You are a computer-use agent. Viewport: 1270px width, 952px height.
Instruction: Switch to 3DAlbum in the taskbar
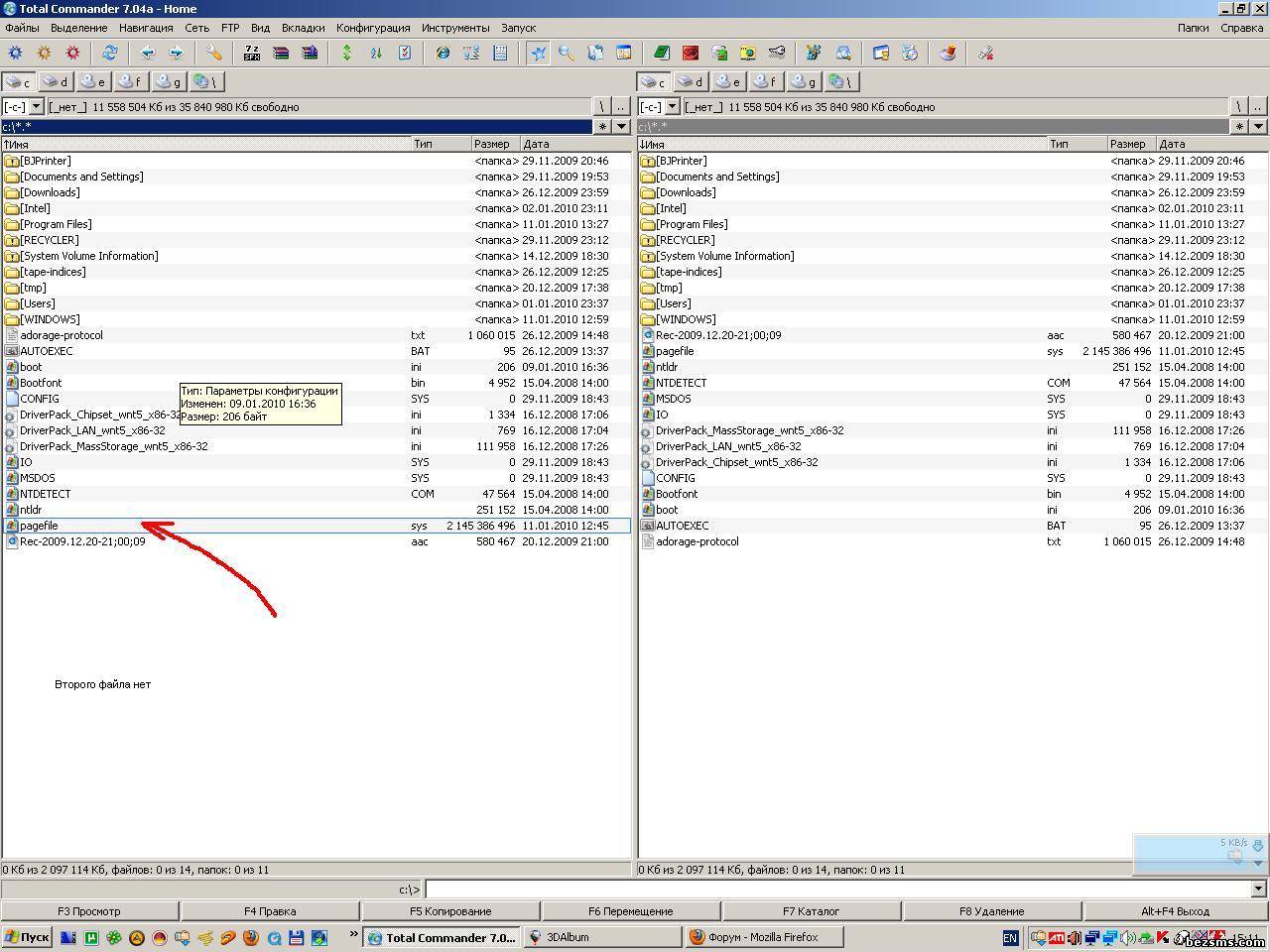[601, 937]
